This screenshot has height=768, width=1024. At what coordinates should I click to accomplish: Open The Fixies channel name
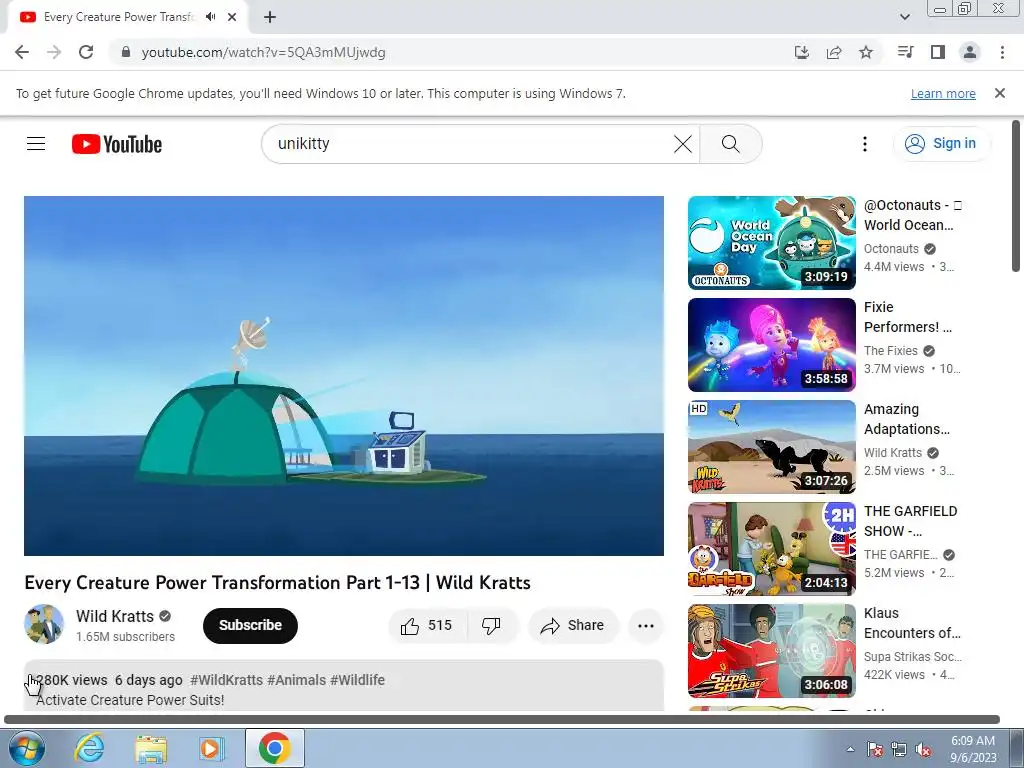pyautogui.click(x=891, y=351)
